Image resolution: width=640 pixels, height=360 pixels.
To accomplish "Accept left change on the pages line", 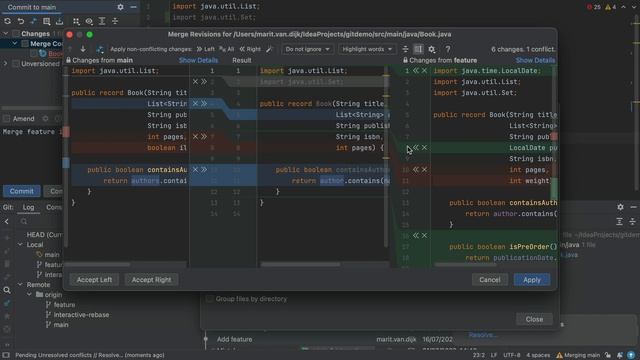I will pyautogui.click(x=204, y=136).
